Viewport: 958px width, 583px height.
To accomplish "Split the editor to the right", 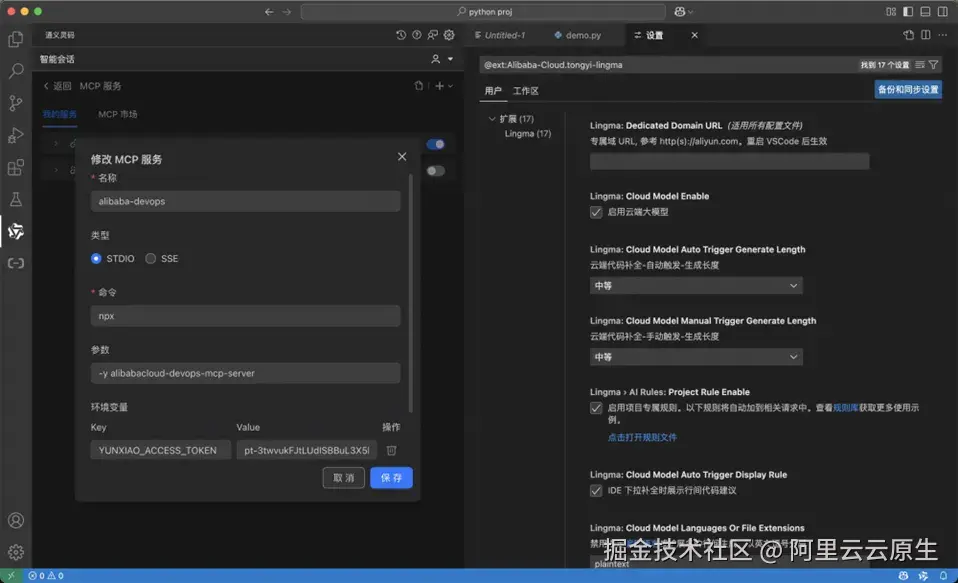I will pyautogui.click(x=926, y=35).
